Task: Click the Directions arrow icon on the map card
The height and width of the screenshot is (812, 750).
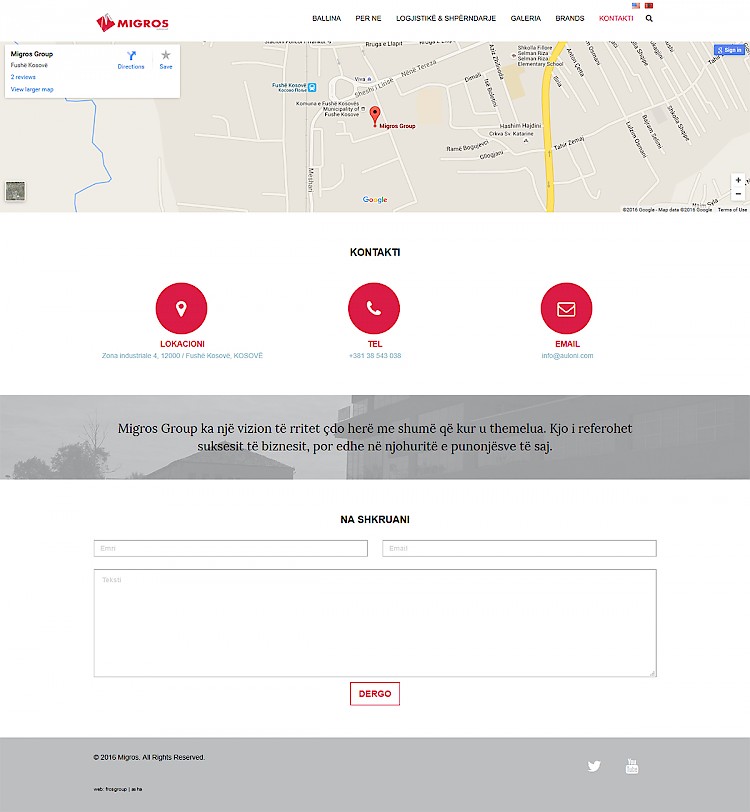Action: pos(131,55)
